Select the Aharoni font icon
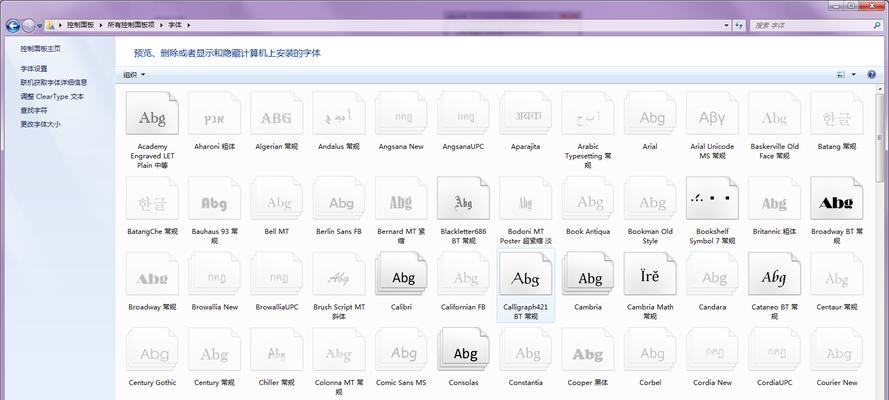The width and height of the screenshot is (889, 400). 214,113
